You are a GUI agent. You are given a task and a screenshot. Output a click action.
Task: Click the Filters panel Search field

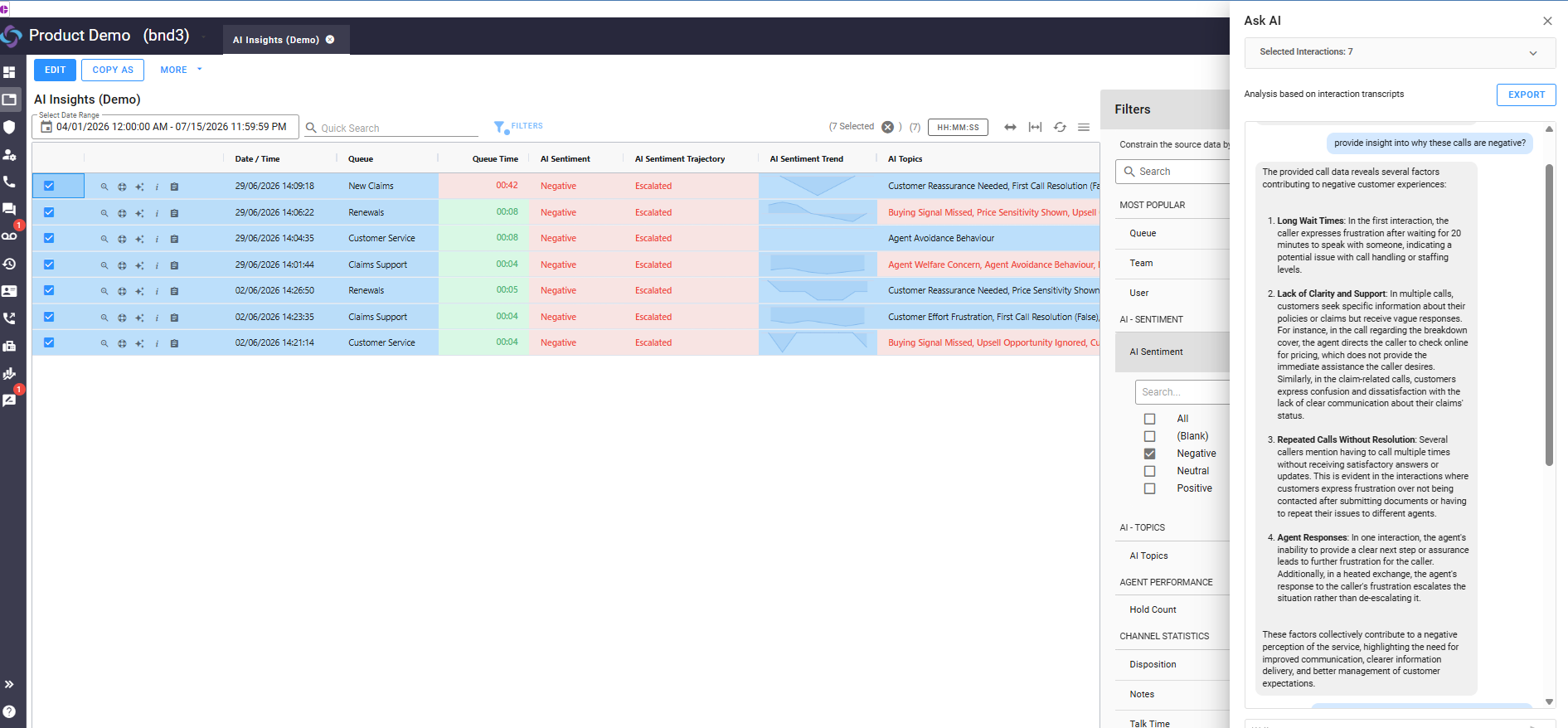coord(1172,172)
